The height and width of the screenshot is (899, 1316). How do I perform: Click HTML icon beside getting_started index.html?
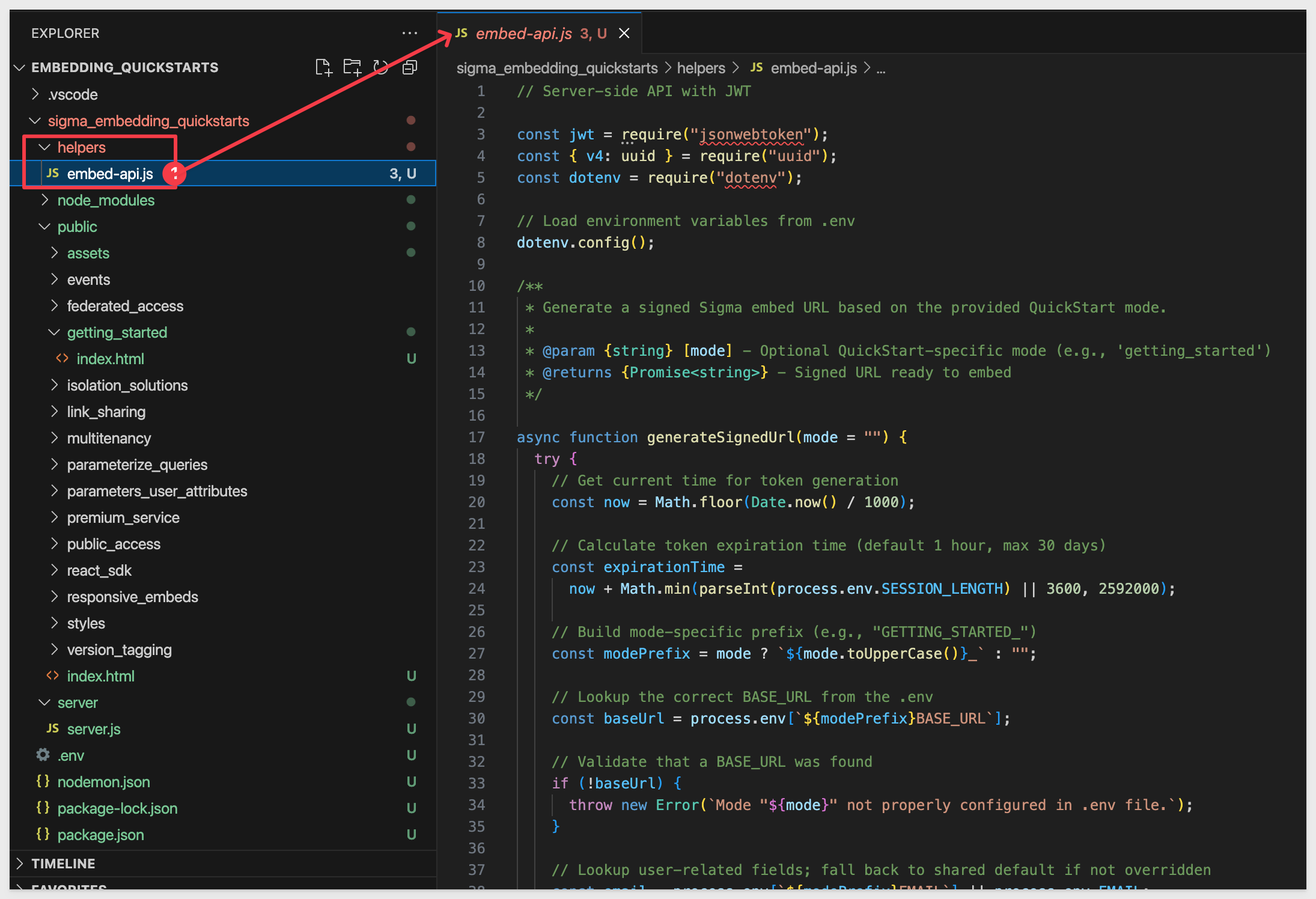[62, 358]
